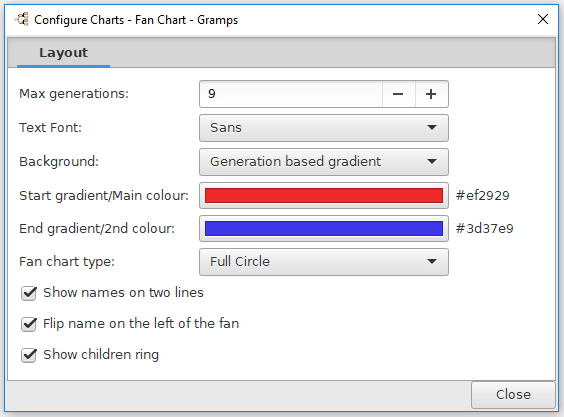The height and width of the screenshot is (417, 564).
Task: Open the Background dropdown
Action: coord(324,162)
